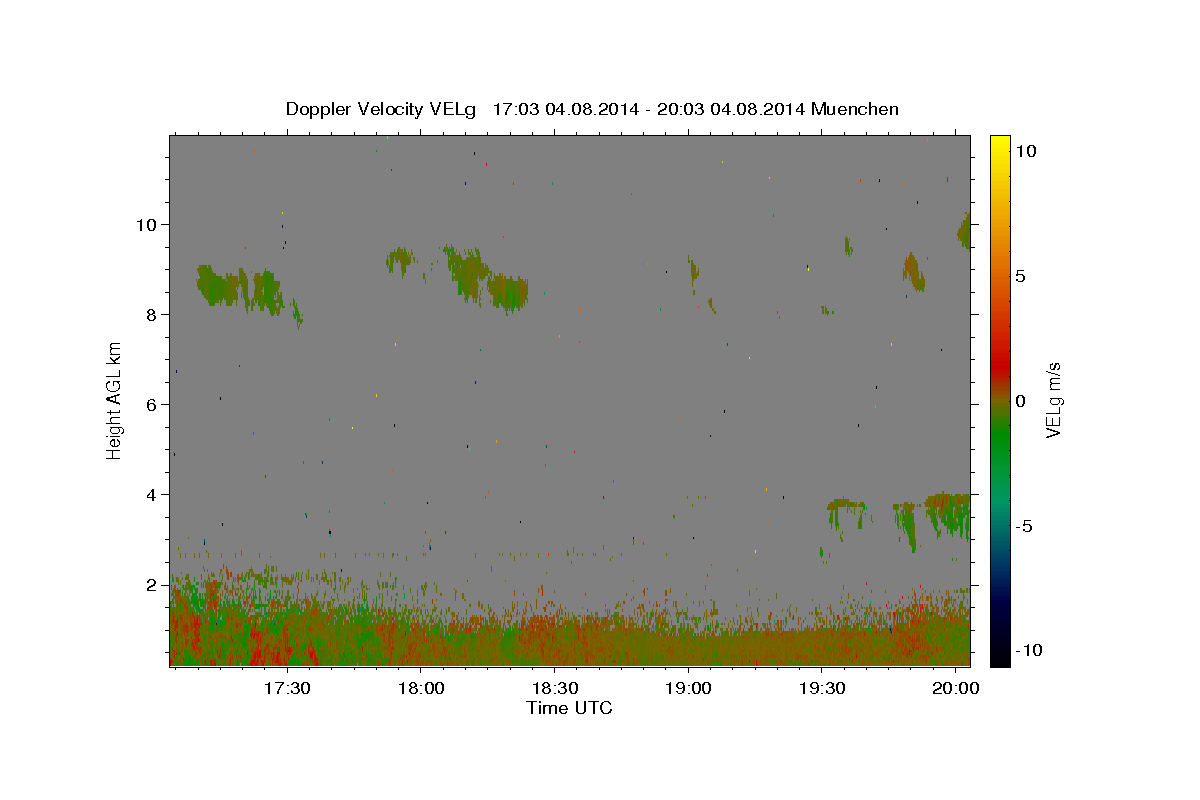The height and width of the screenshot is (800, 1200).
Task: Click the 'Height AGL km' axis label
Action: (115, 400)
